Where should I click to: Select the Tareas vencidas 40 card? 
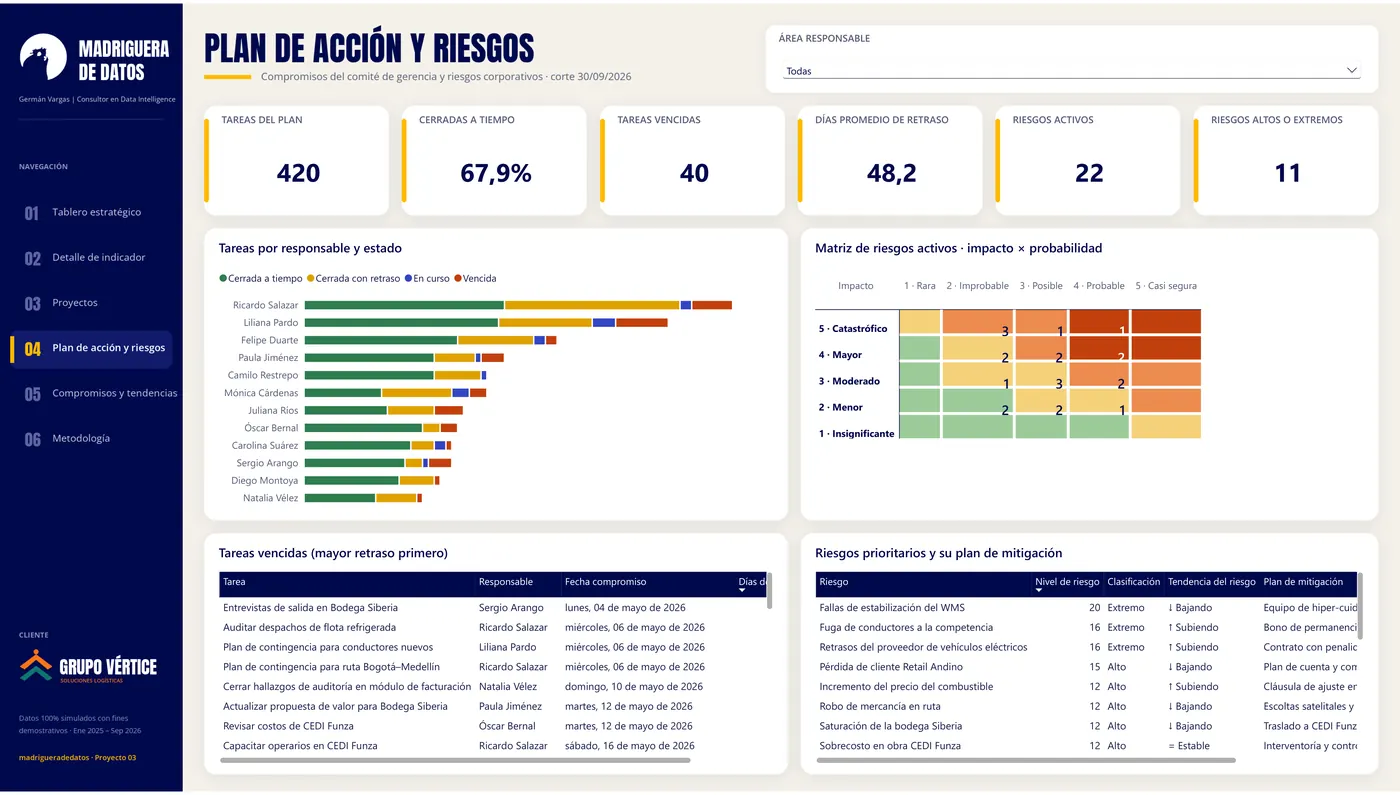693,160
